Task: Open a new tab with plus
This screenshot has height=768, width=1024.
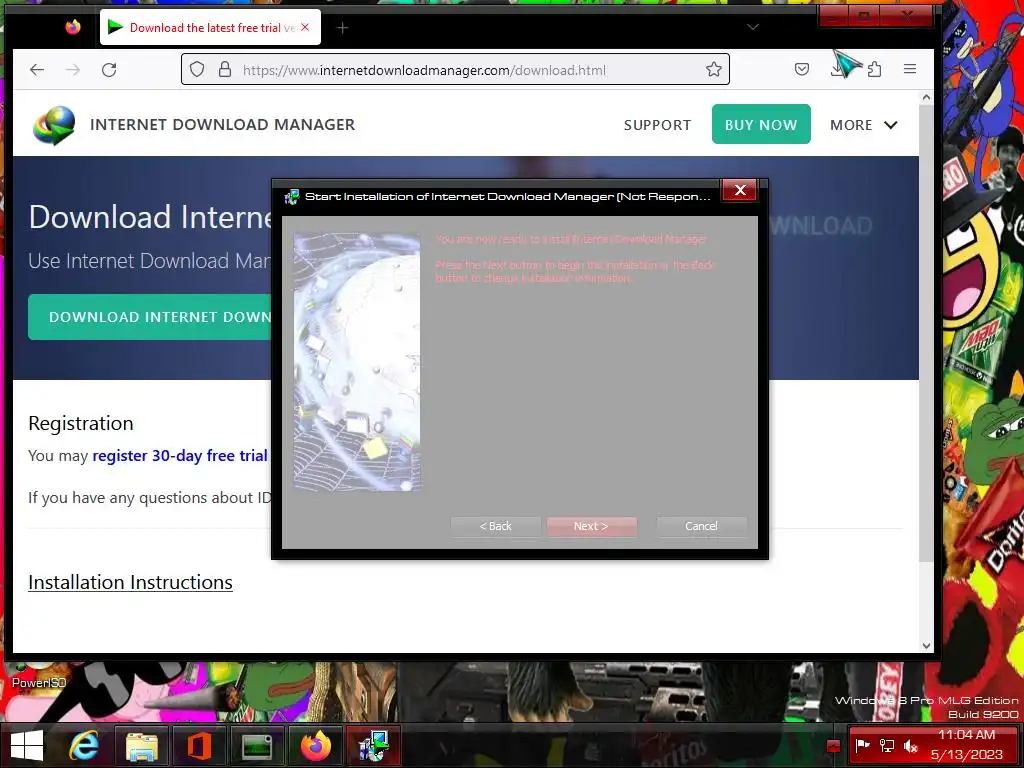Action: click(x=342, y=27)
